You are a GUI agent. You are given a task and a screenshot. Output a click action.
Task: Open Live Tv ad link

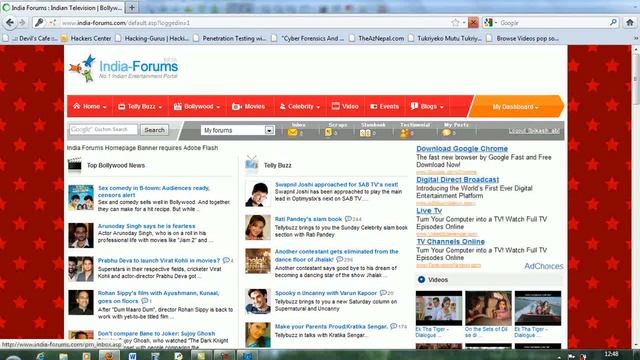pos(429,211)
